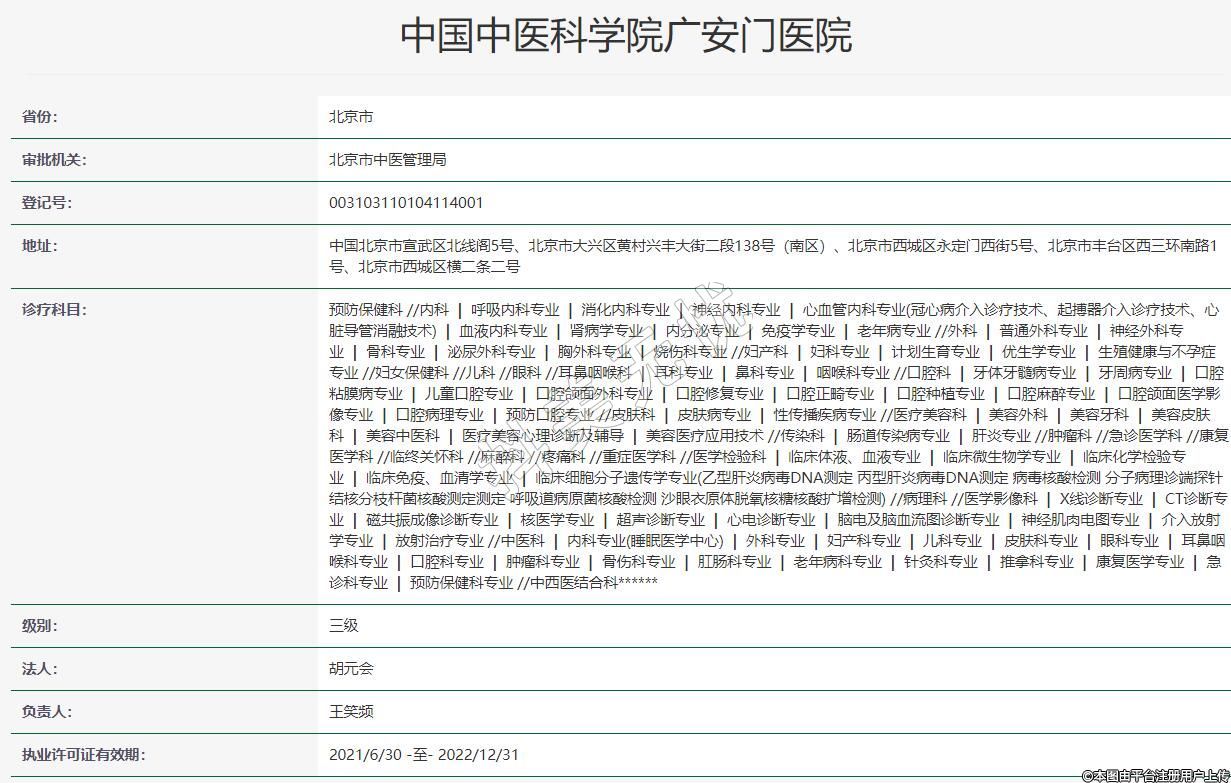This screenshot has width=1231, height=783.
Task: Click the 登记号 row label
Action: [x=47, y=202]
